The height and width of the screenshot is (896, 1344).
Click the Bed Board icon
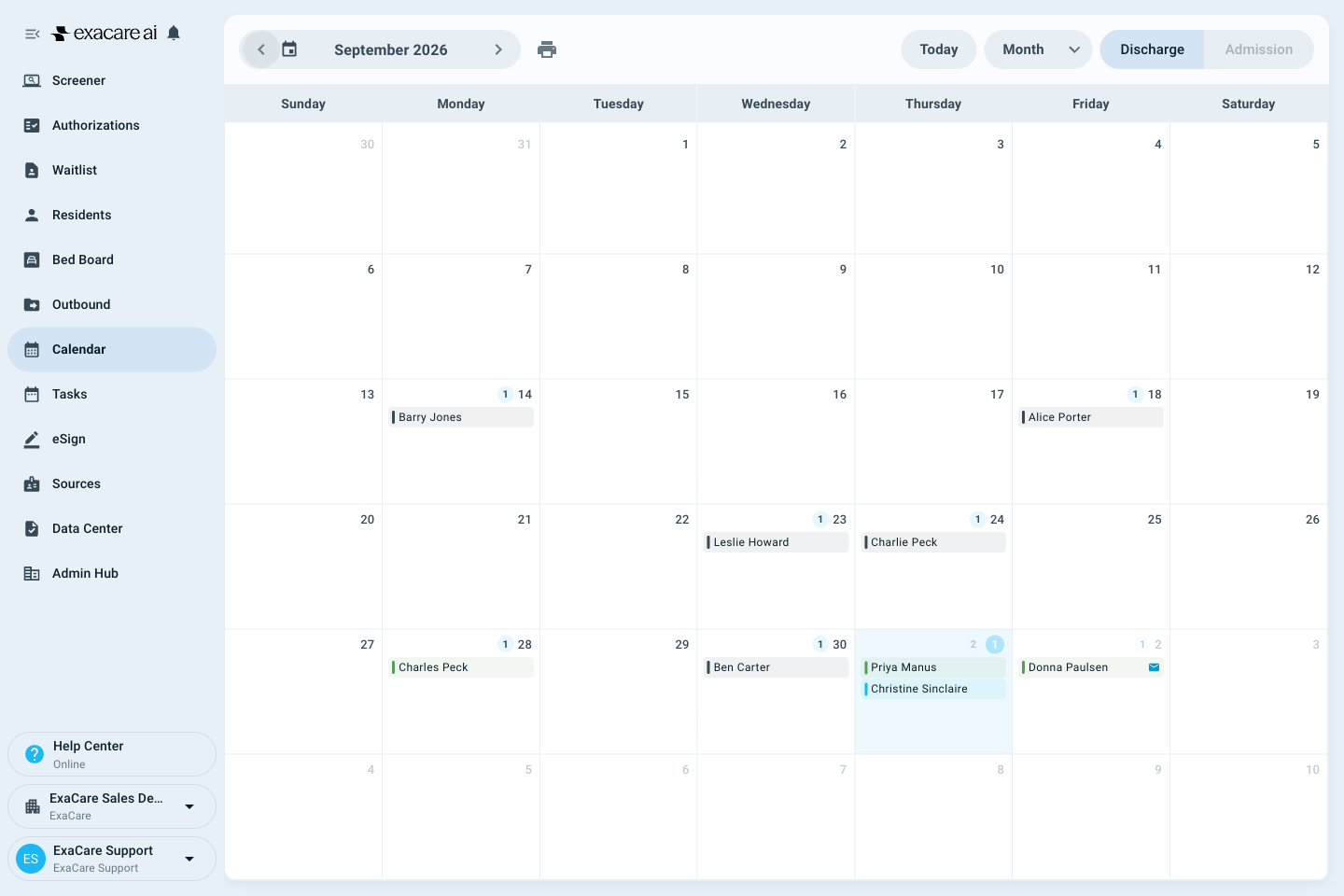tap(32, 259)
